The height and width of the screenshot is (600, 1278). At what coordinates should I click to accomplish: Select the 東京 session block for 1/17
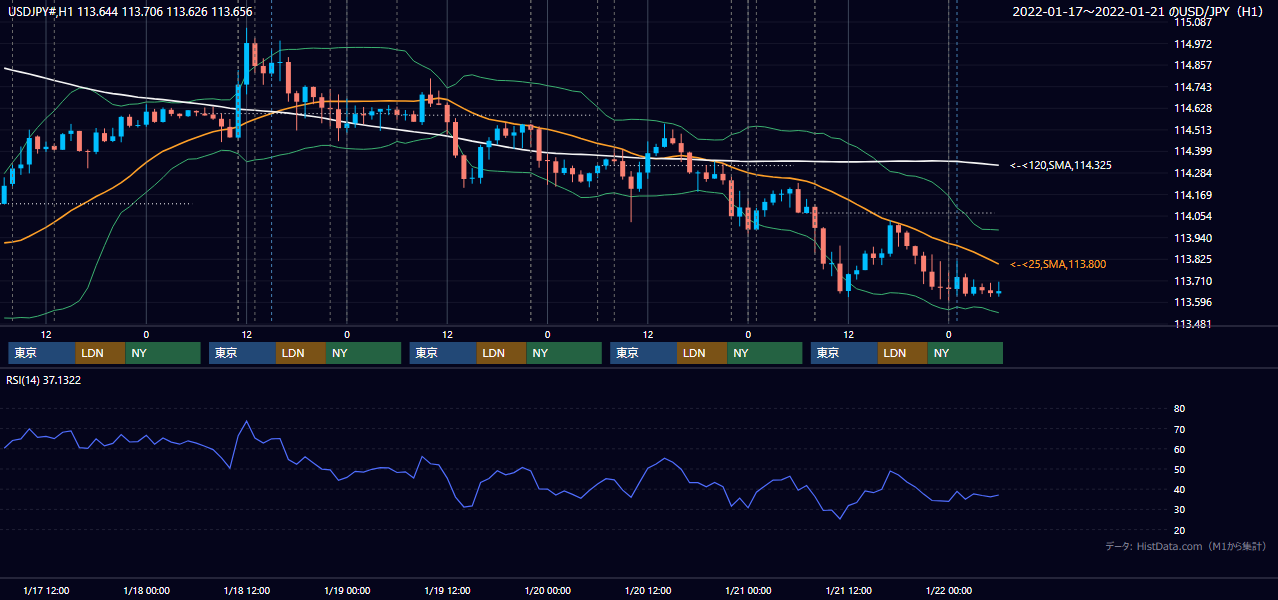click(42, 353)
